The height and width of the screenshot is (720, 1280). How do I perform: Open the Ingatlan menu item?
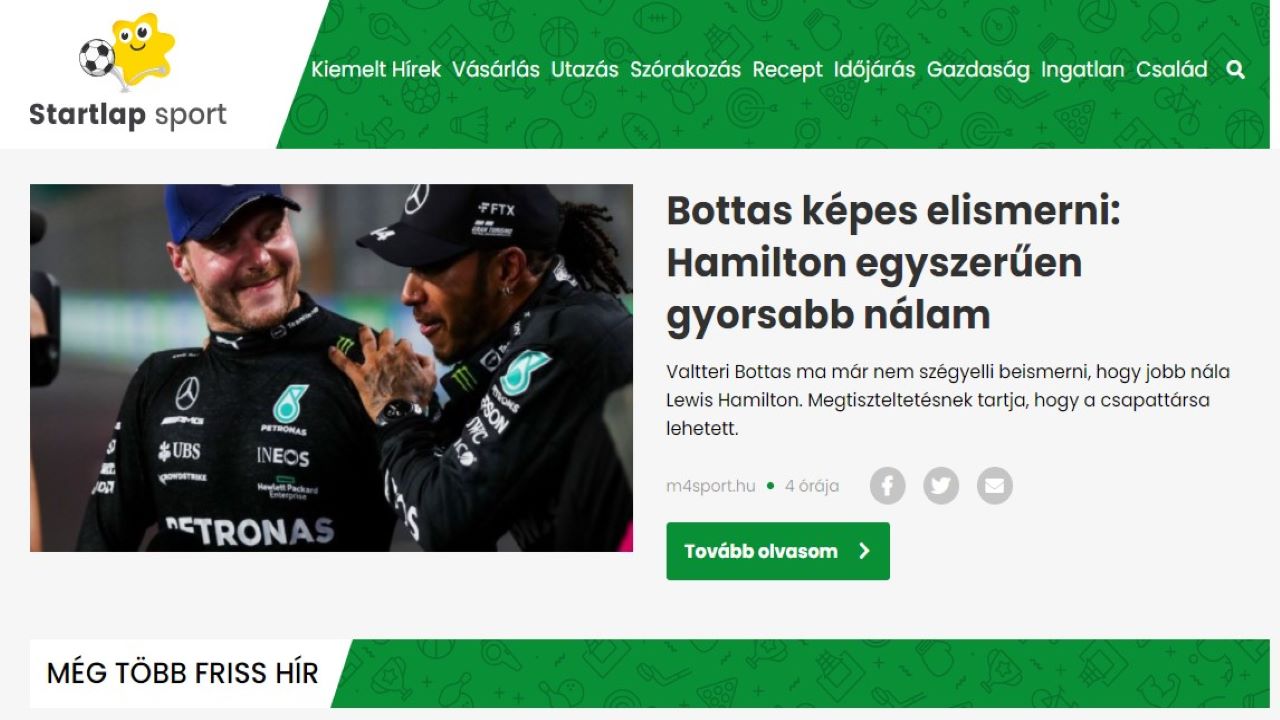tap(1083, 70)
